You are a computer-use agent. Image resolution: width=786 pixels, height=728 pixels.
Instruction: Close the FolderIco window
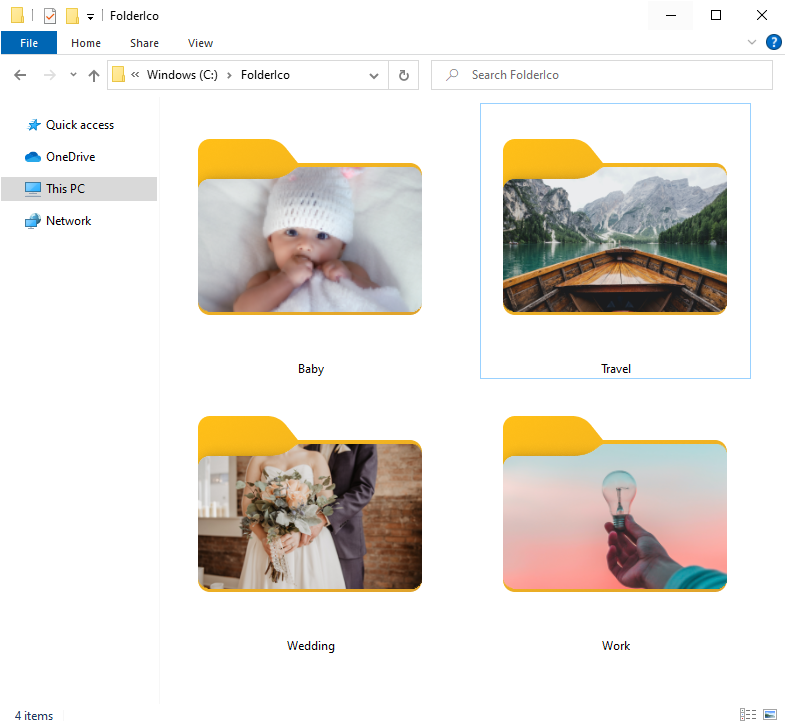pos(761,16)
